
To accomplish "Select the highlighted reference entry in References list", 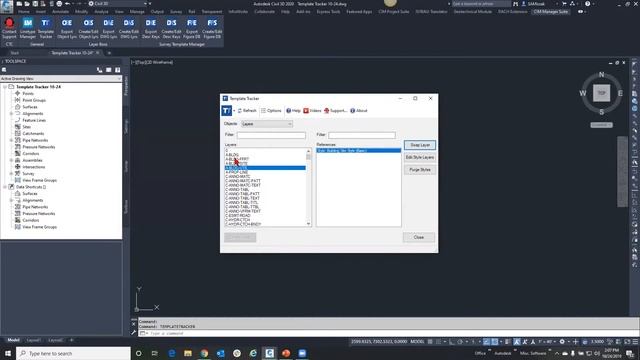I will (x=359, y=151).
